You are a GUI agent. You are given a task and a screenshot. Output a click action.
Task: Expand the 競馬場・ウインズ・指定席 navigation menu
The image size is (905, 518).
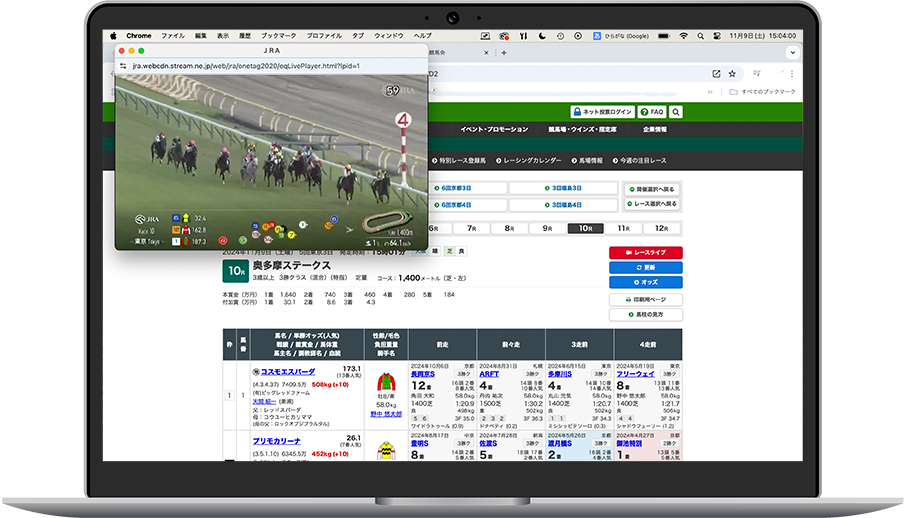(x=582, y=130)
